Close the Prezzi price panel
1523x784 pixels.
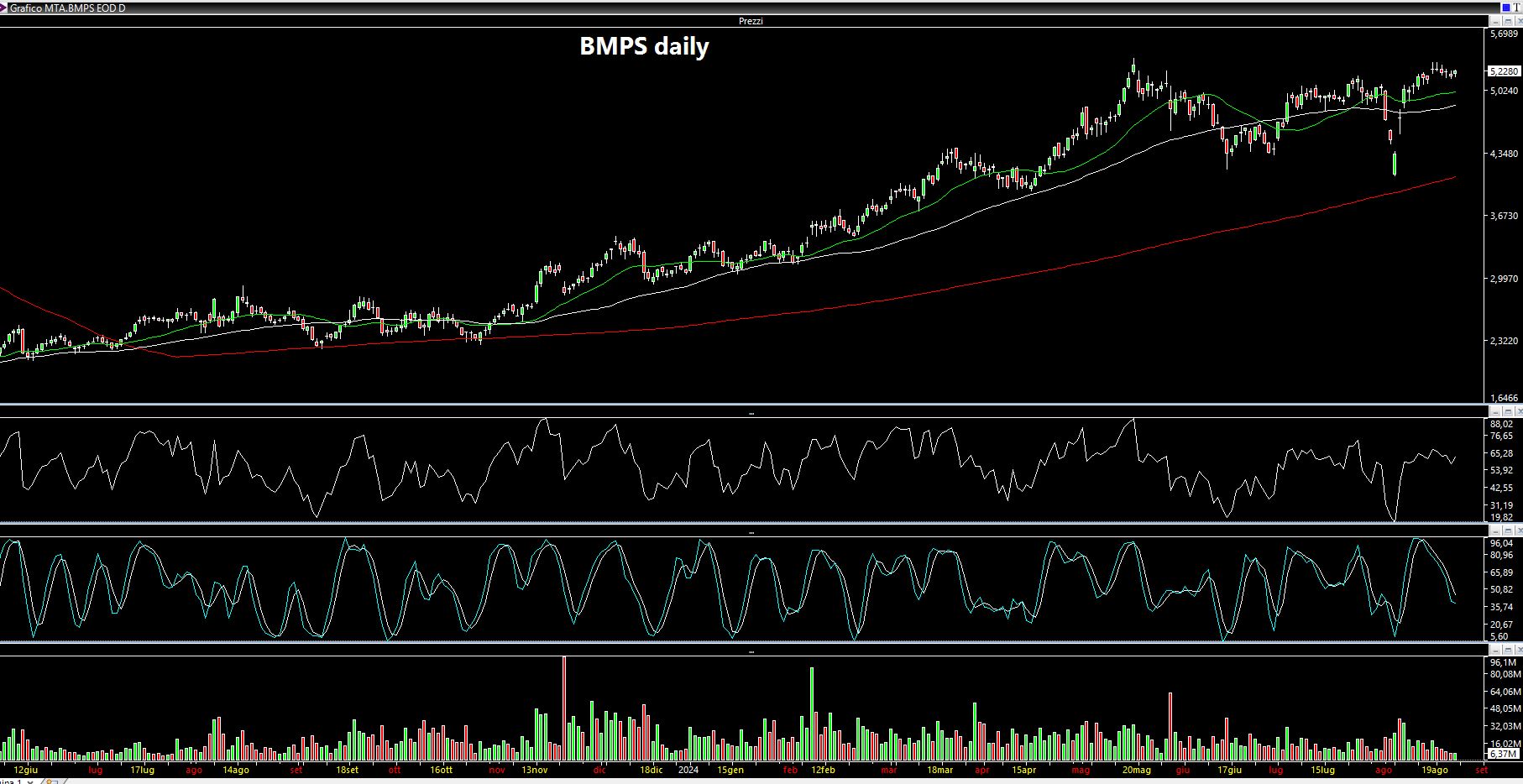(x=1518, y=20)
